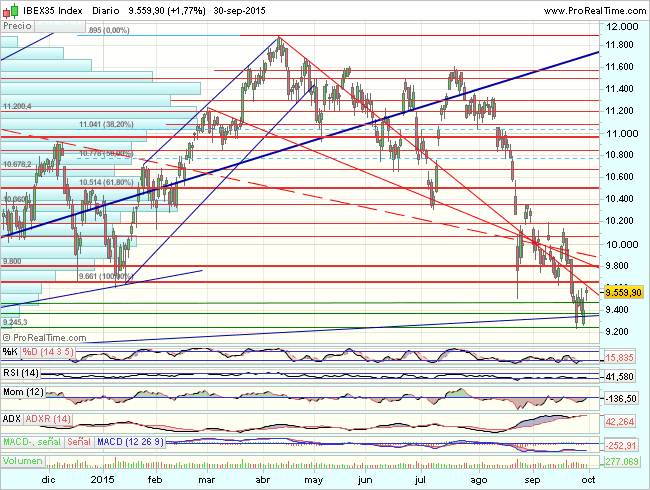Click the 9.559,90 (+1,77%) quote in header
The width and height of the screenshot is (650, 490).
pos(167,11)
